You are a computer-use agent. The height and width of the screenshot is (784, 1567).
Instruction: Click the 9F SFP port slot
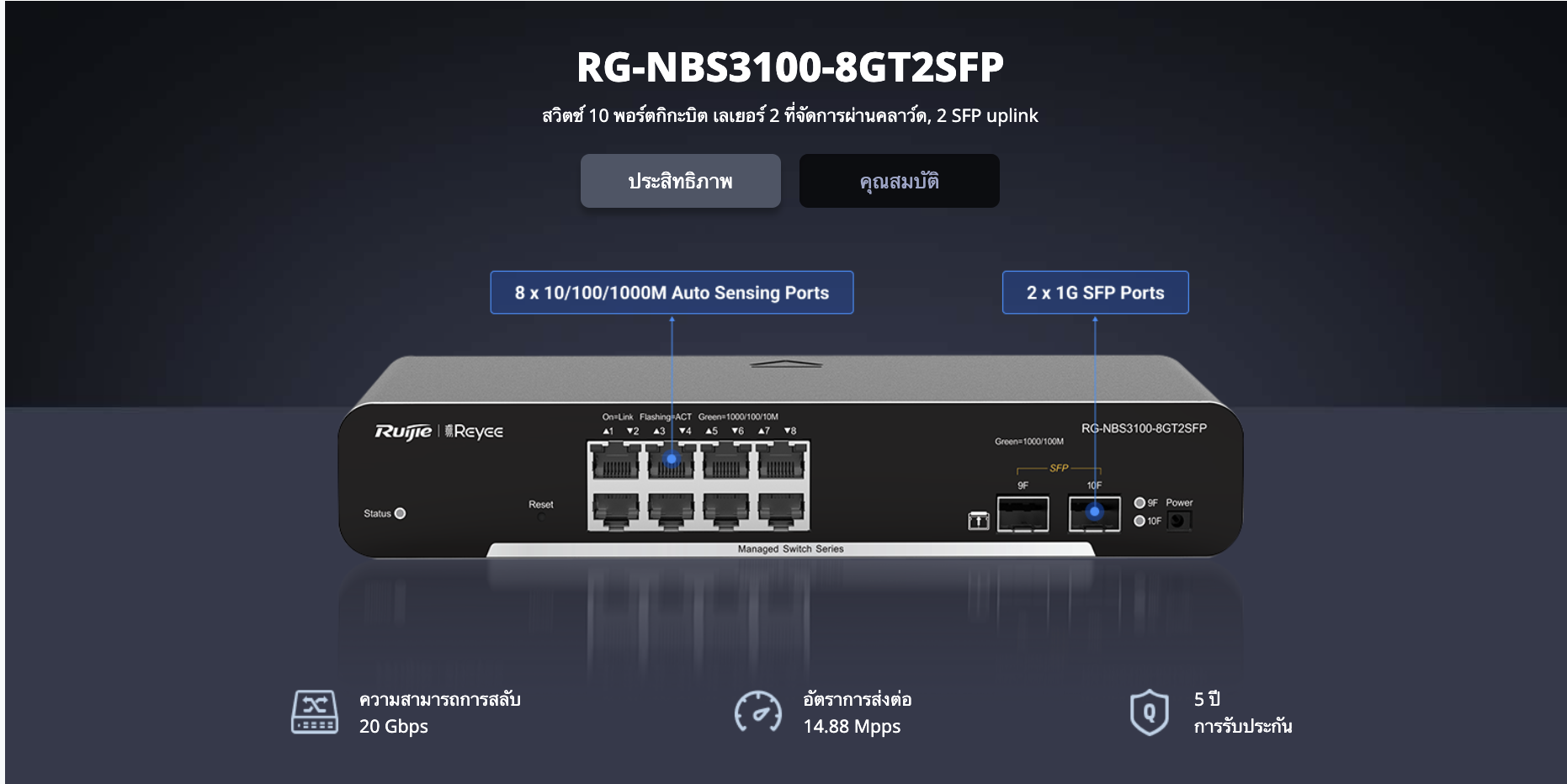click(1023, 514)
